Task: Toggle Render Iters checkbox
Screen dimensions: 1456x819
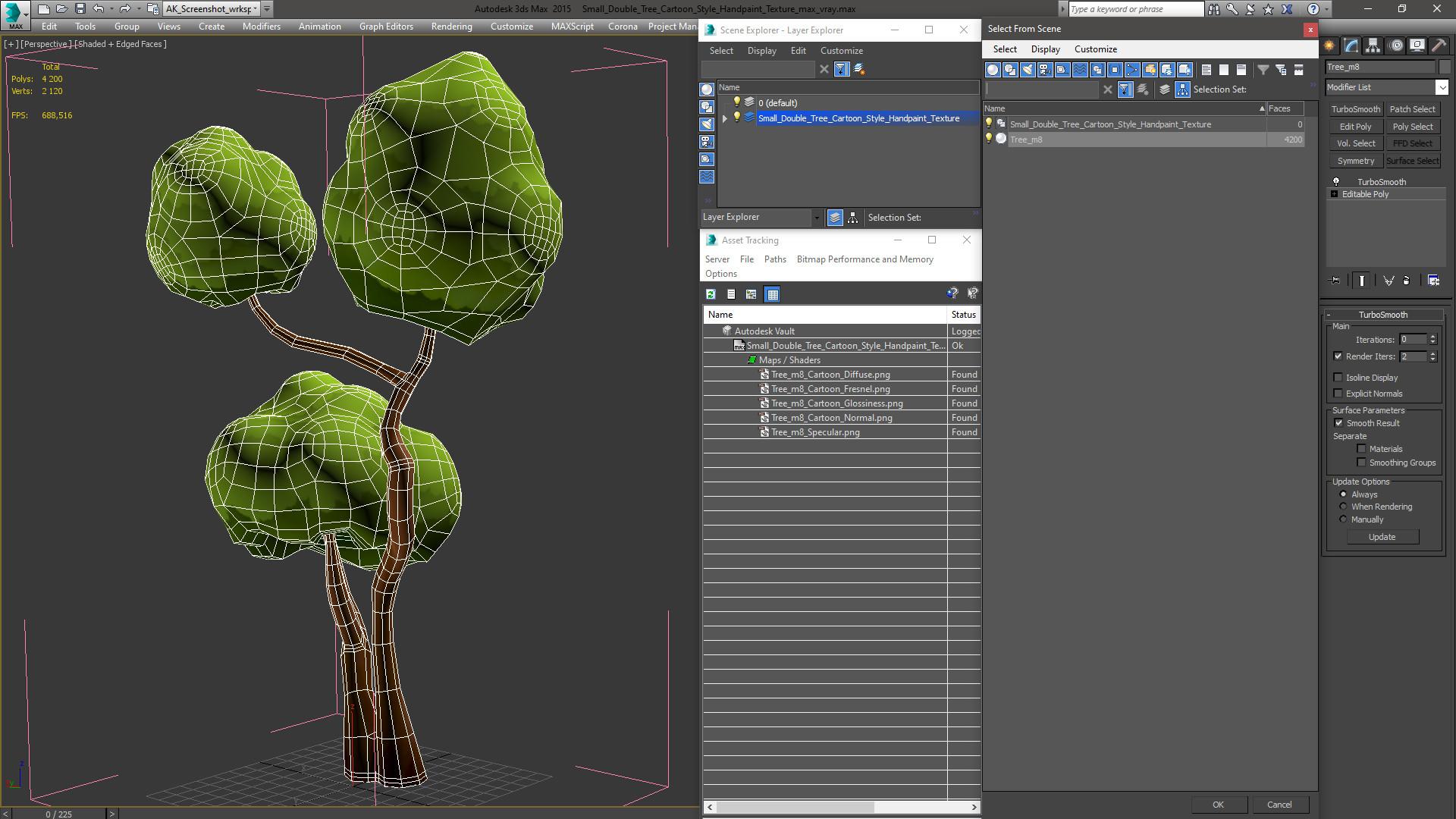Action: [1338, 356]
